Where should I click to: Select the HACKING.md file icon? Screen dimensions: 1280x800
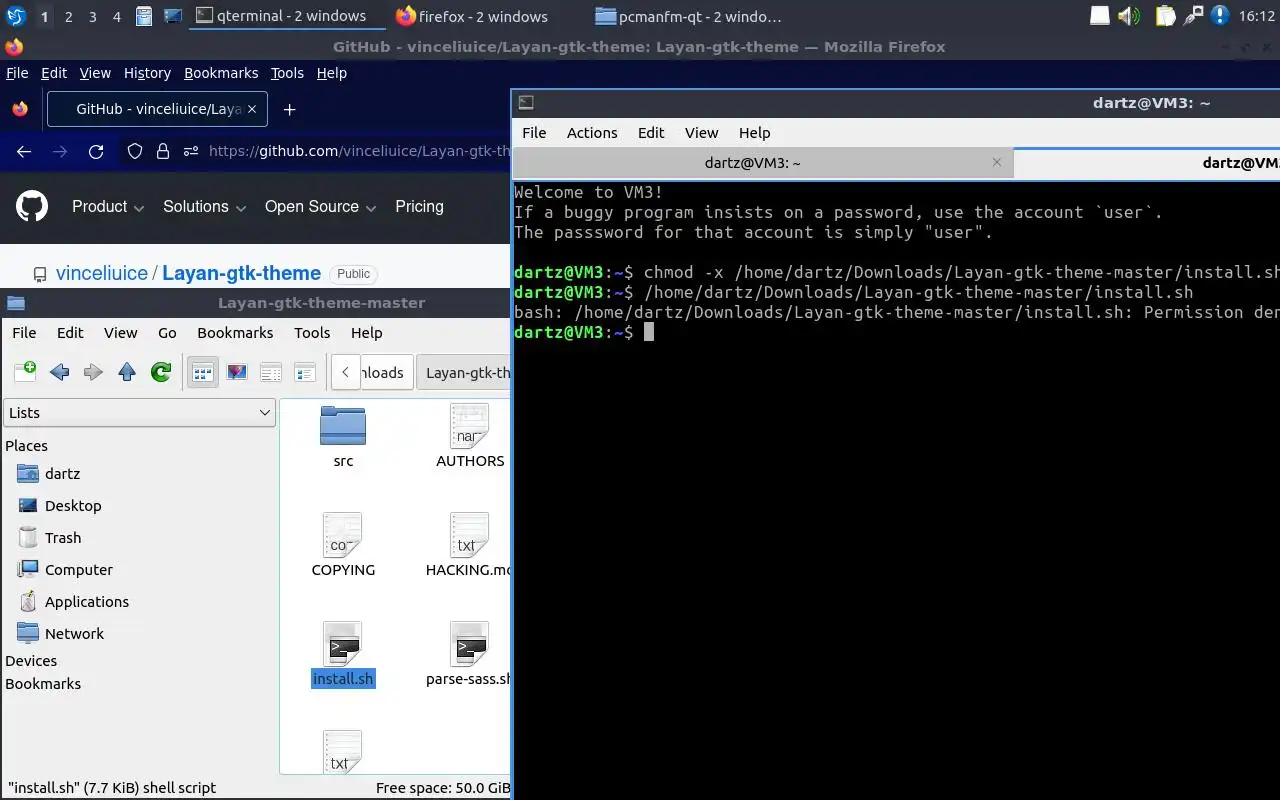(x=469, y=535)
